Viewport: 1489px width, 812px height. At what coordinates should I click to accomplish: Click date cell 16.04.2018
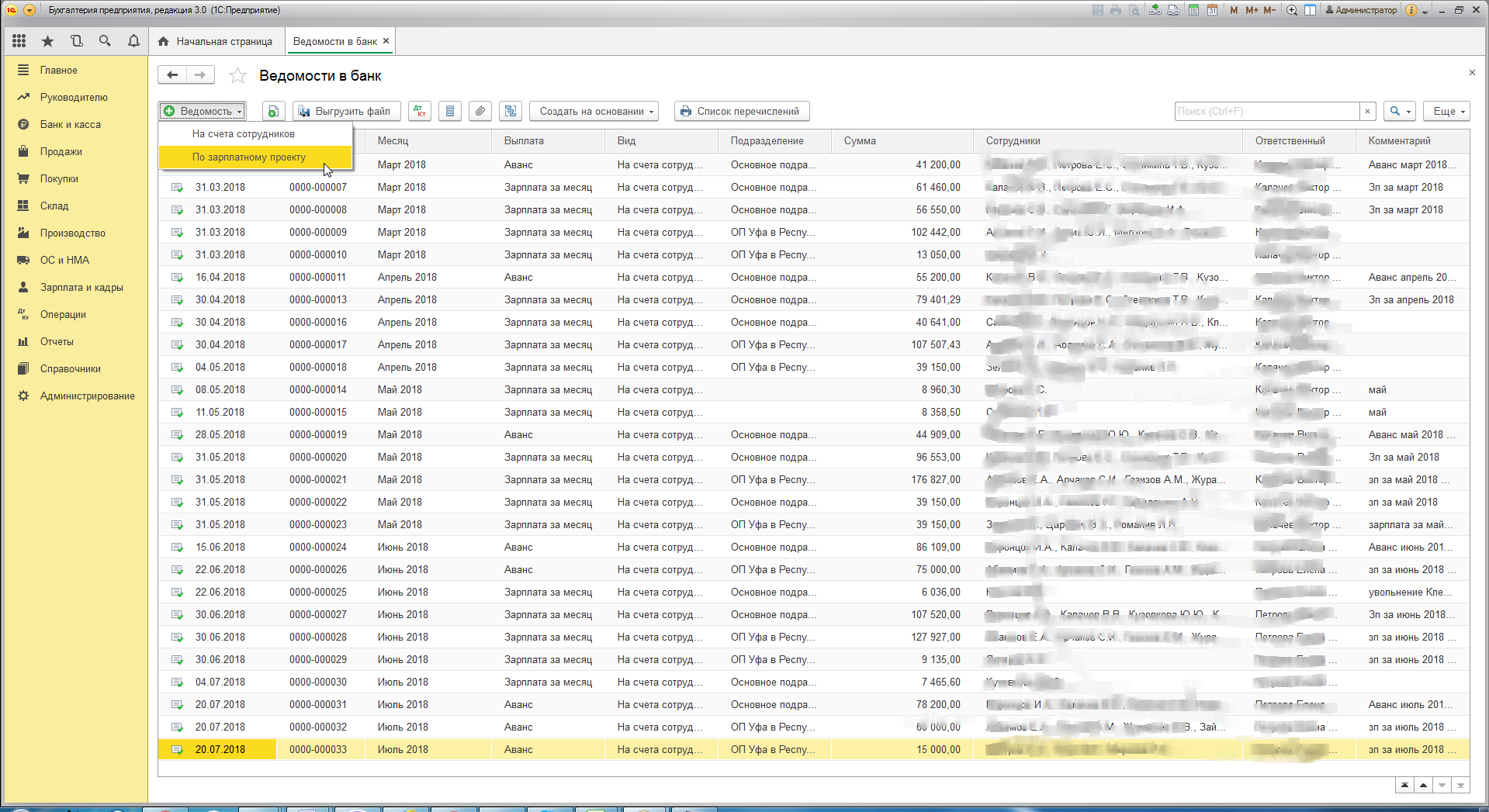point(220,277)
